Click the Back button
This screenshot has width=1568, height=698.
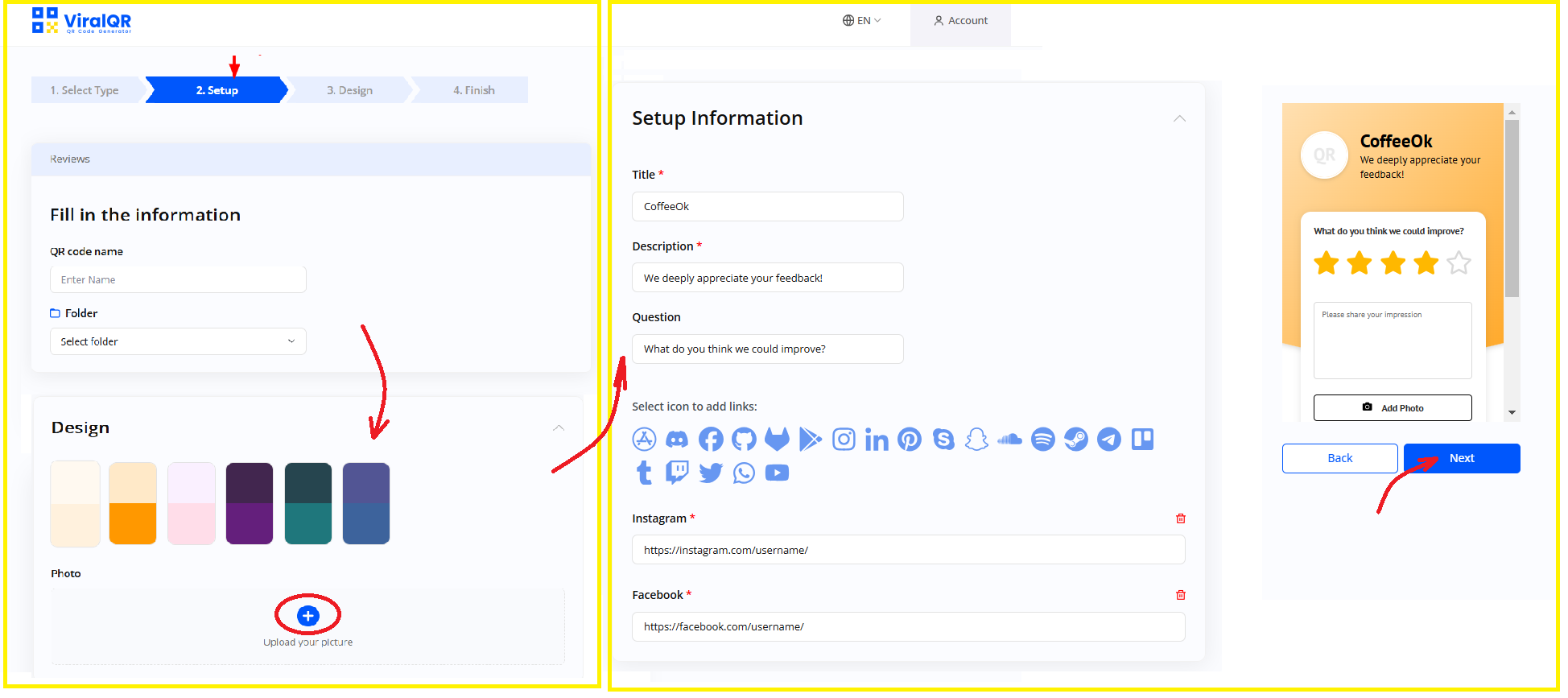[1340, 458]
